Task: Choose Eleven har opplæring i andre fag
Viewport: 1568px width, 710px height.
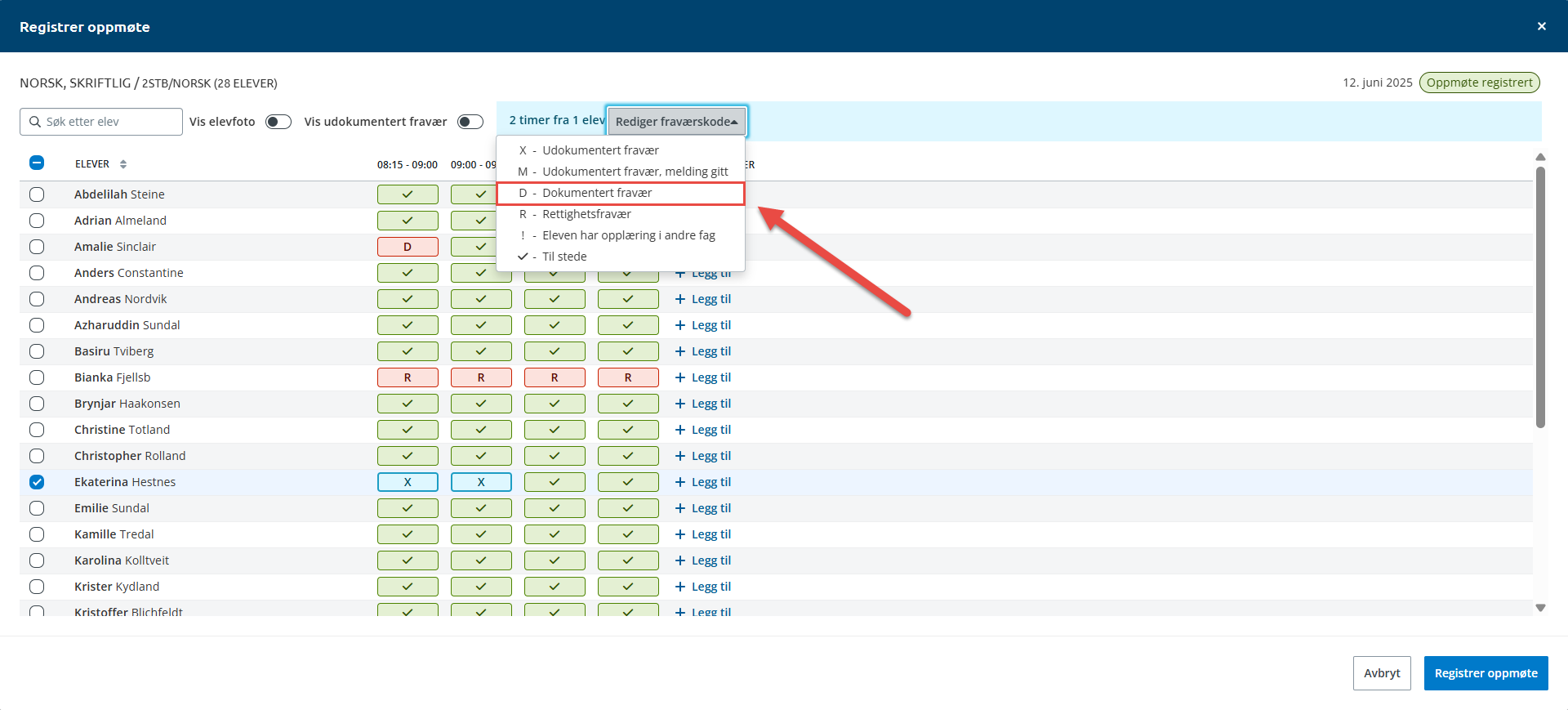Action: coord(621,235)
